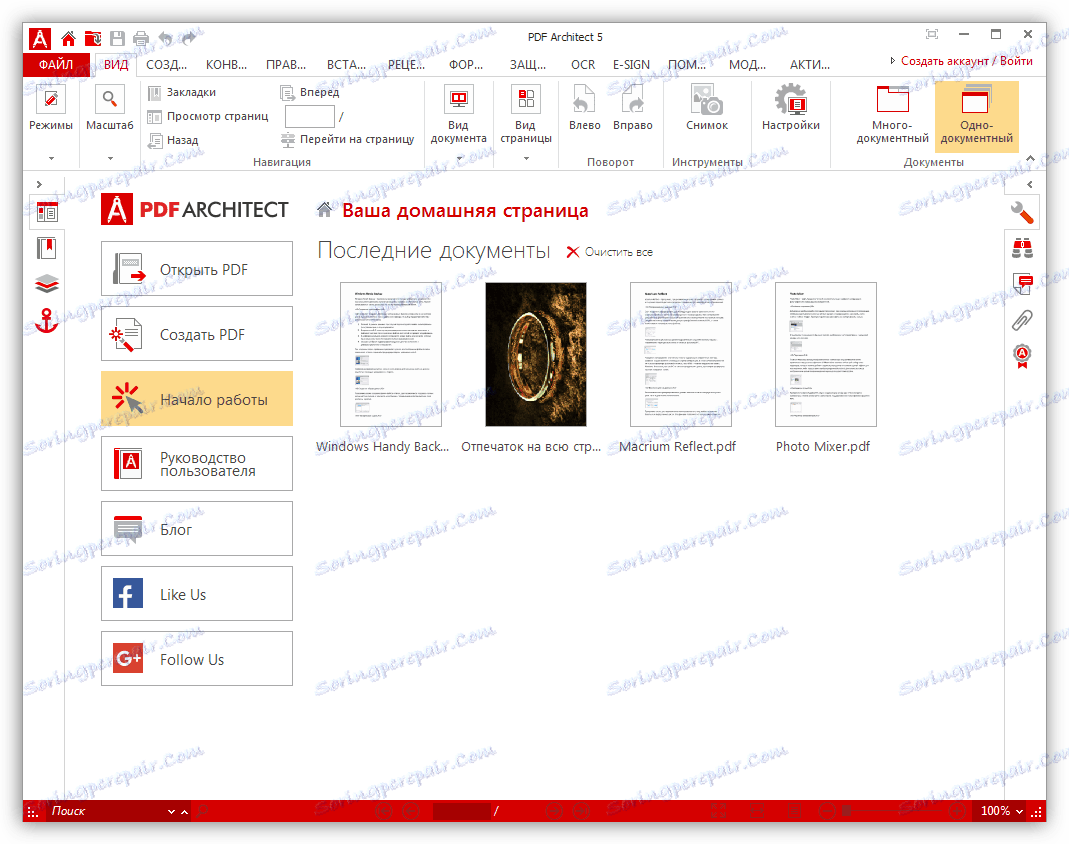Open the paperclip attachments panel
1069x844 pixels.
click(1022, 320)
